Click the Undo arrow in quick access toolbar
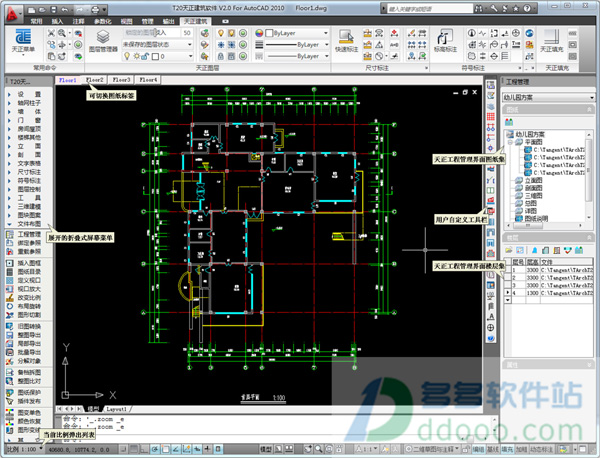The width and height of the screenshot is (600, 458). point(65,9)
